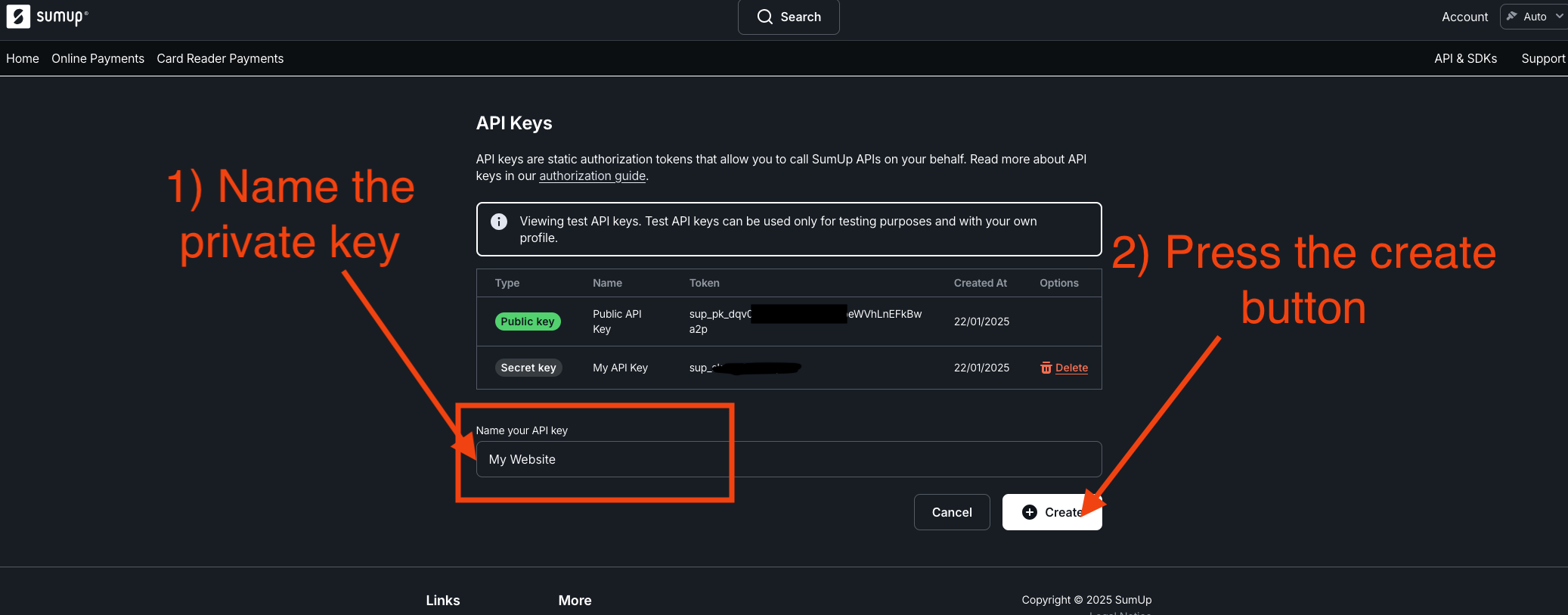1568x615 pixels.
Task: Focus the Name your API key field
Action: tap(789, 459)
